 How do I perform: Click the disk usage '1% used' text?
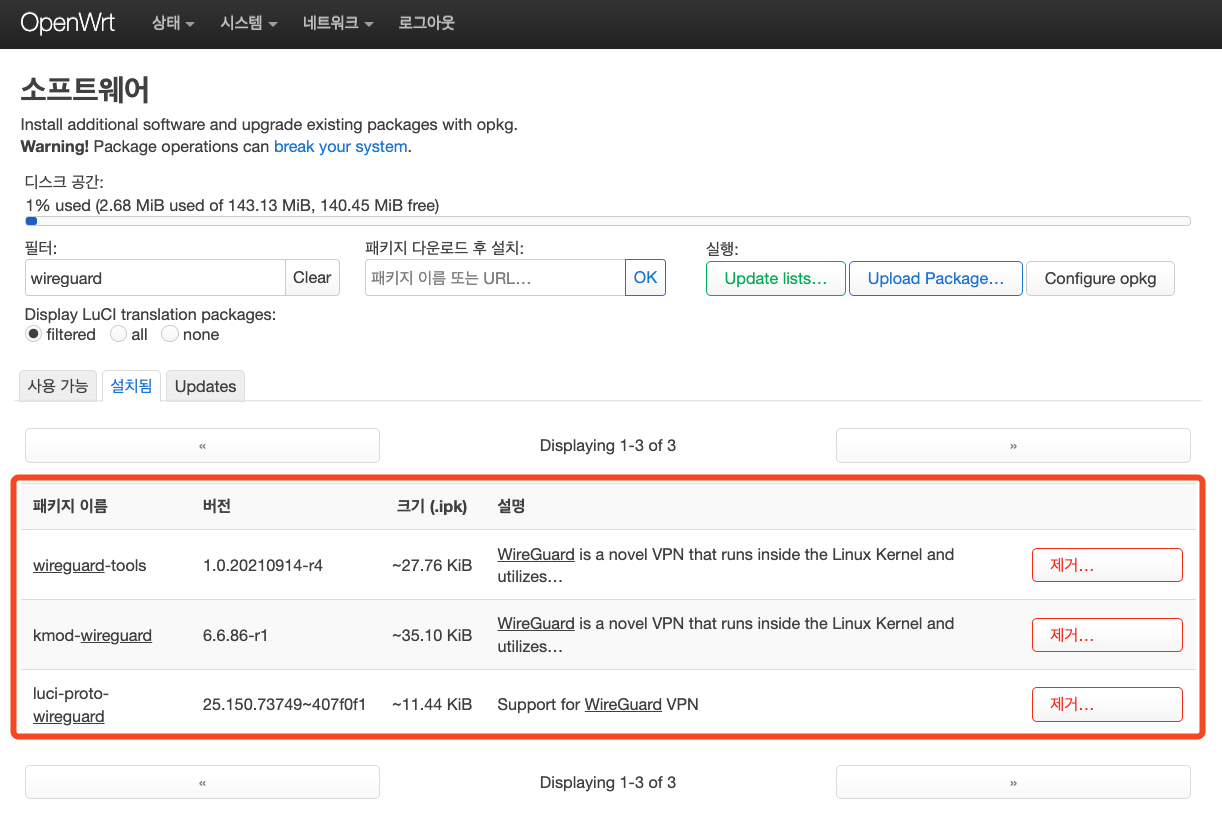[x=232, y=205]
